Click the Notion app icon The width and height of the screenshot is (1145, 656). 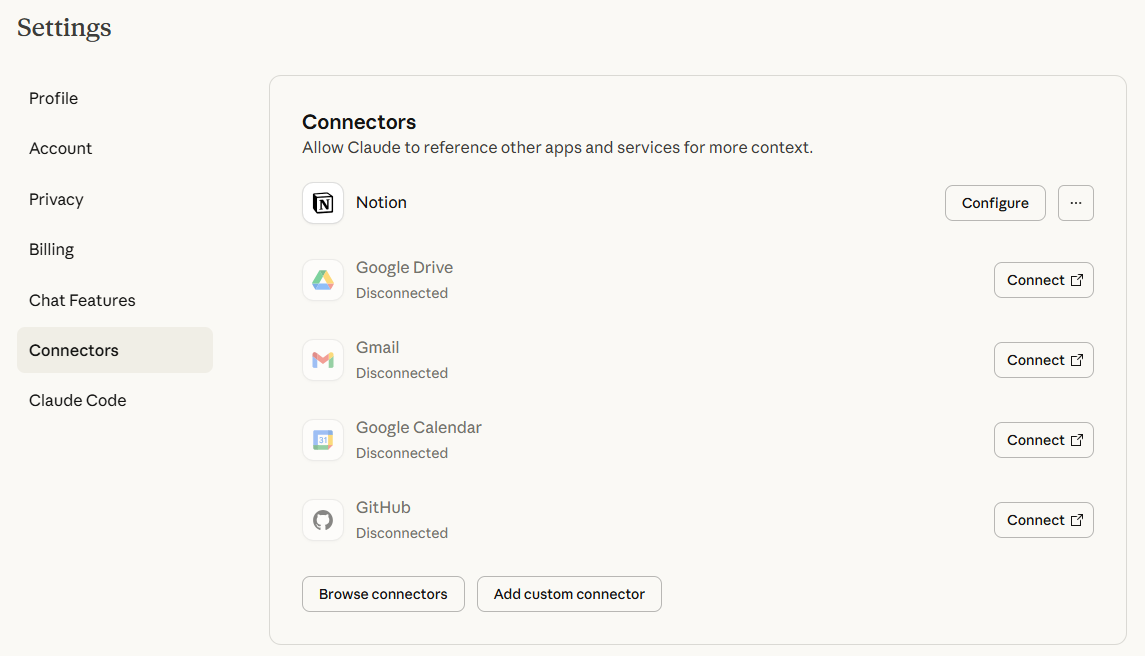323,203
